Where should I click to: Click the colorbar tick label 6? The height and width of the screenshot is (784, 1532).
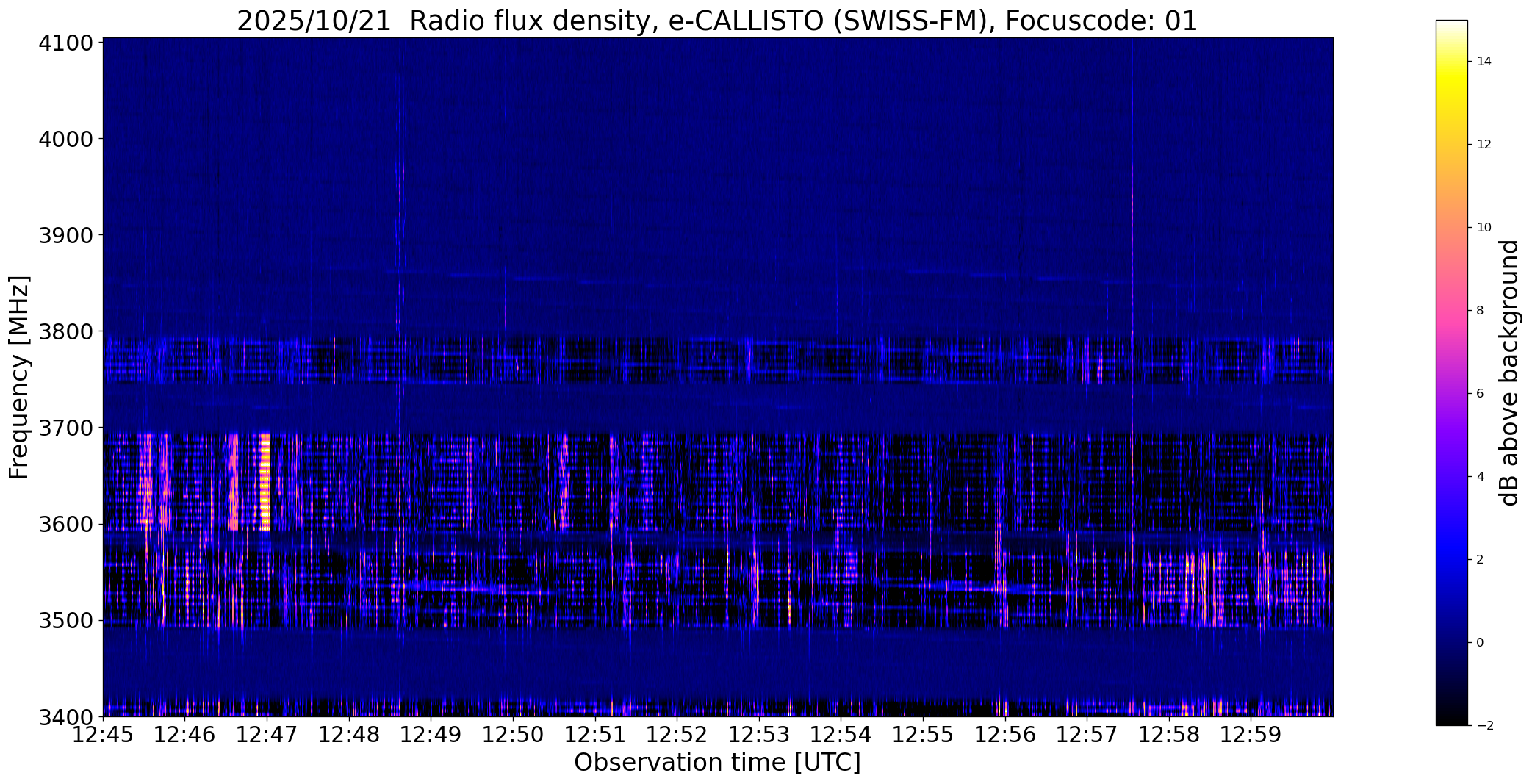point(1480,394)
